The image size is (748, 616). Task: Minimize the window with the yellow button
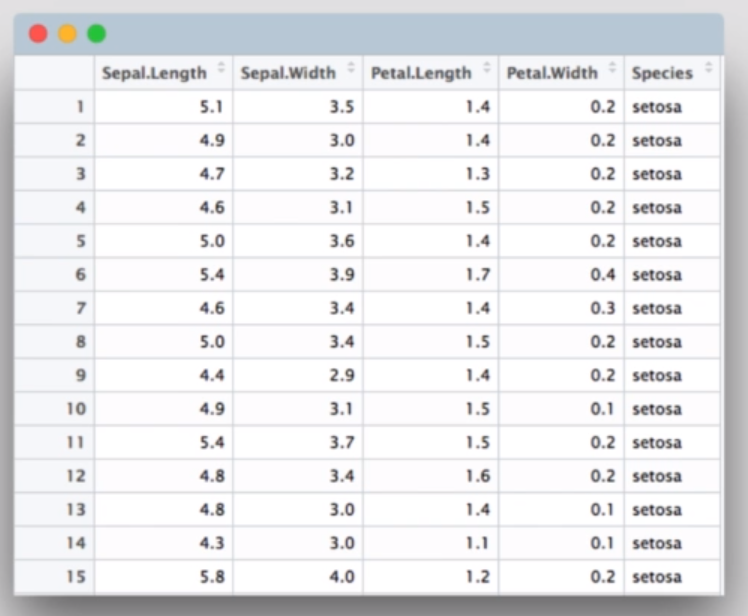67,34
